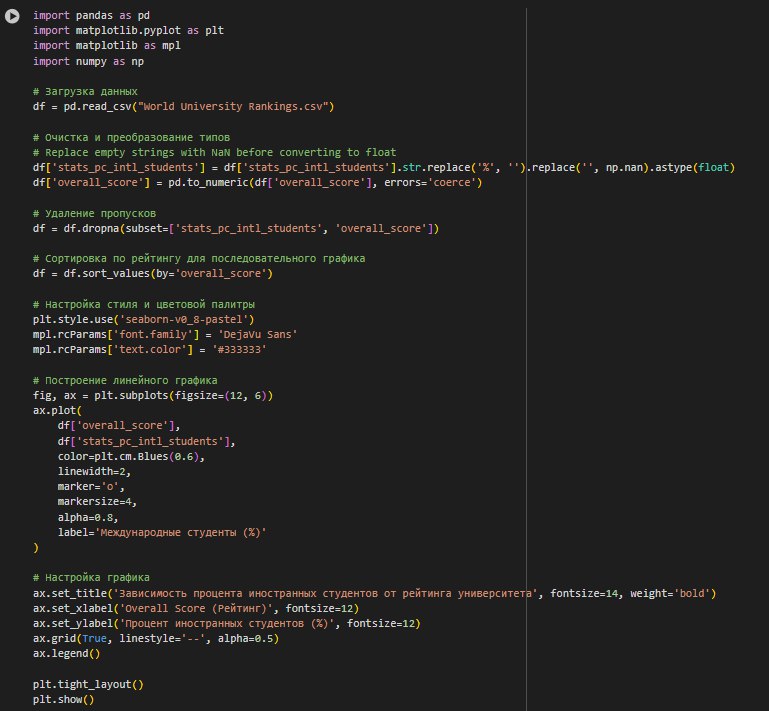Click weight='bold' argument
The image size is (769, 711).
pyautogui.click(x=670, y=593)
